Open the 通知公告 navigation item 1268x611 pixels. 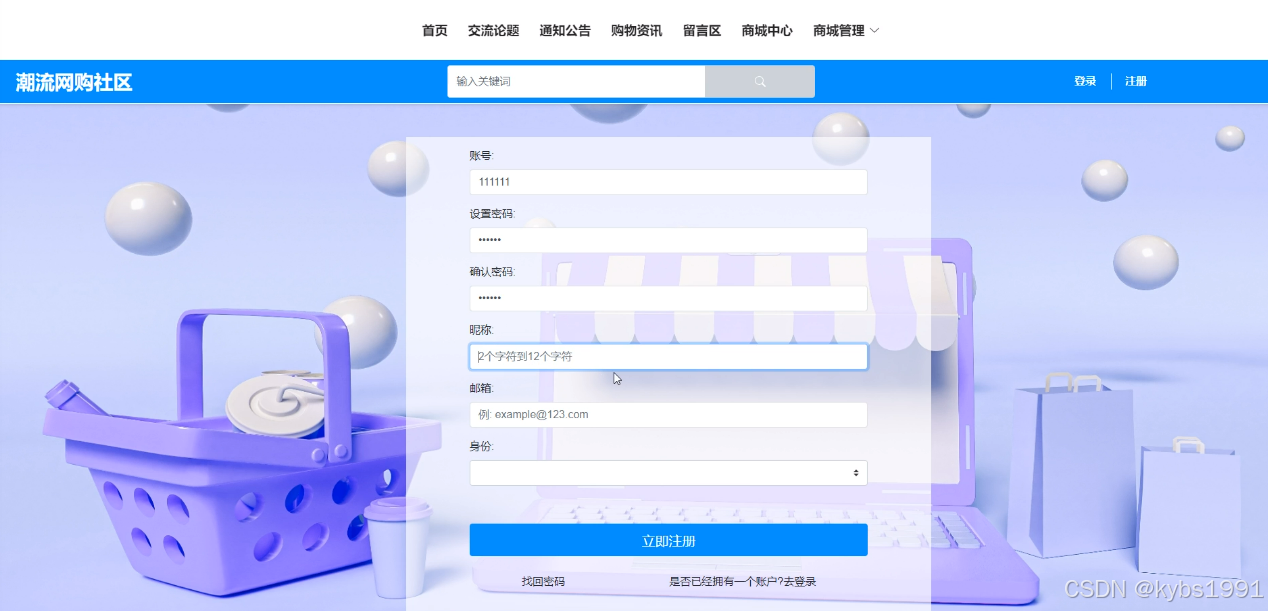[565, 31]
